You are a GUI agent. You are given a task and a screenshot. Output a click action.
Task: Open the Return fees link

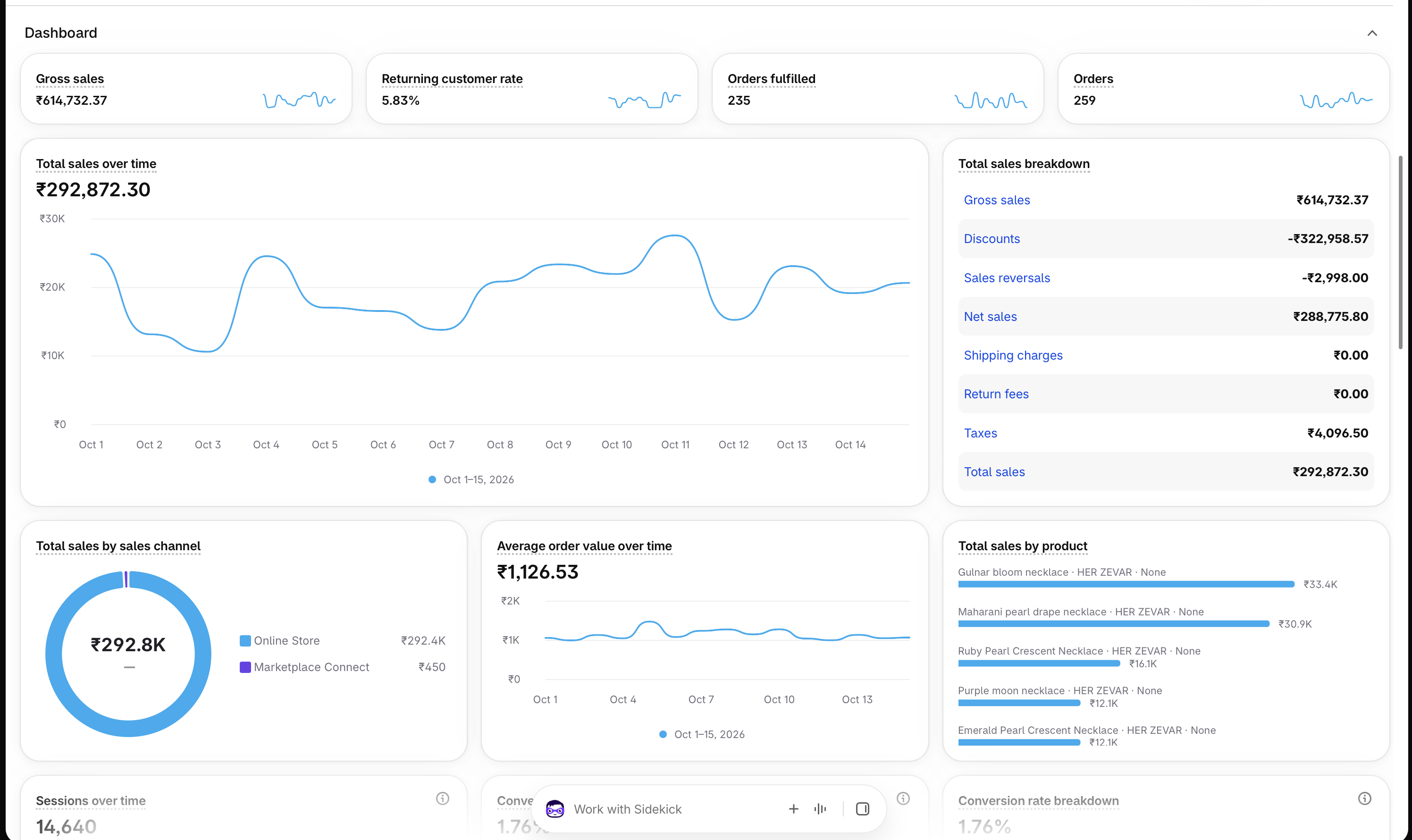coord(996,394)
